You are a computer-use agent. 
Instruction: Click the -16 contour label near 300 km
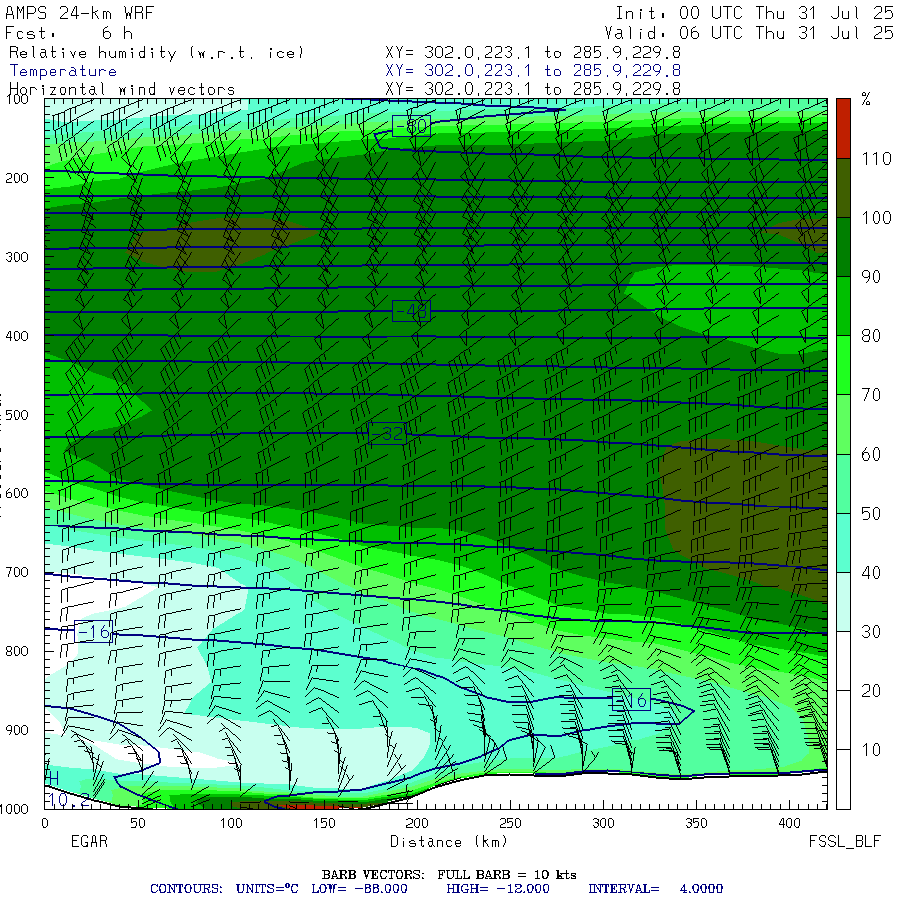631,700
